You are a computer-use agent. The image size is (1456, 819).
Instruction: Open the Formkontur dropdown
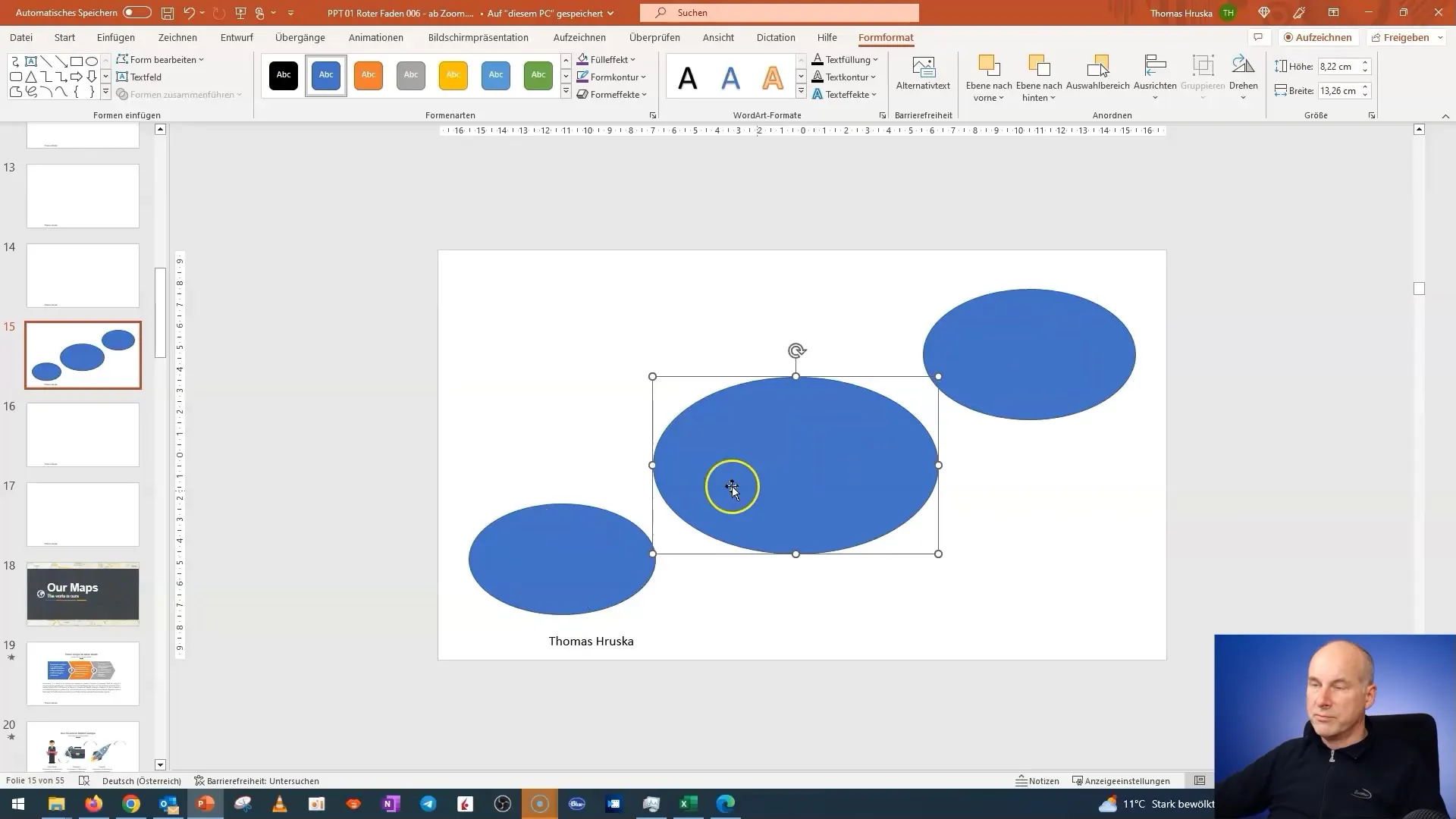coord(611,77)
